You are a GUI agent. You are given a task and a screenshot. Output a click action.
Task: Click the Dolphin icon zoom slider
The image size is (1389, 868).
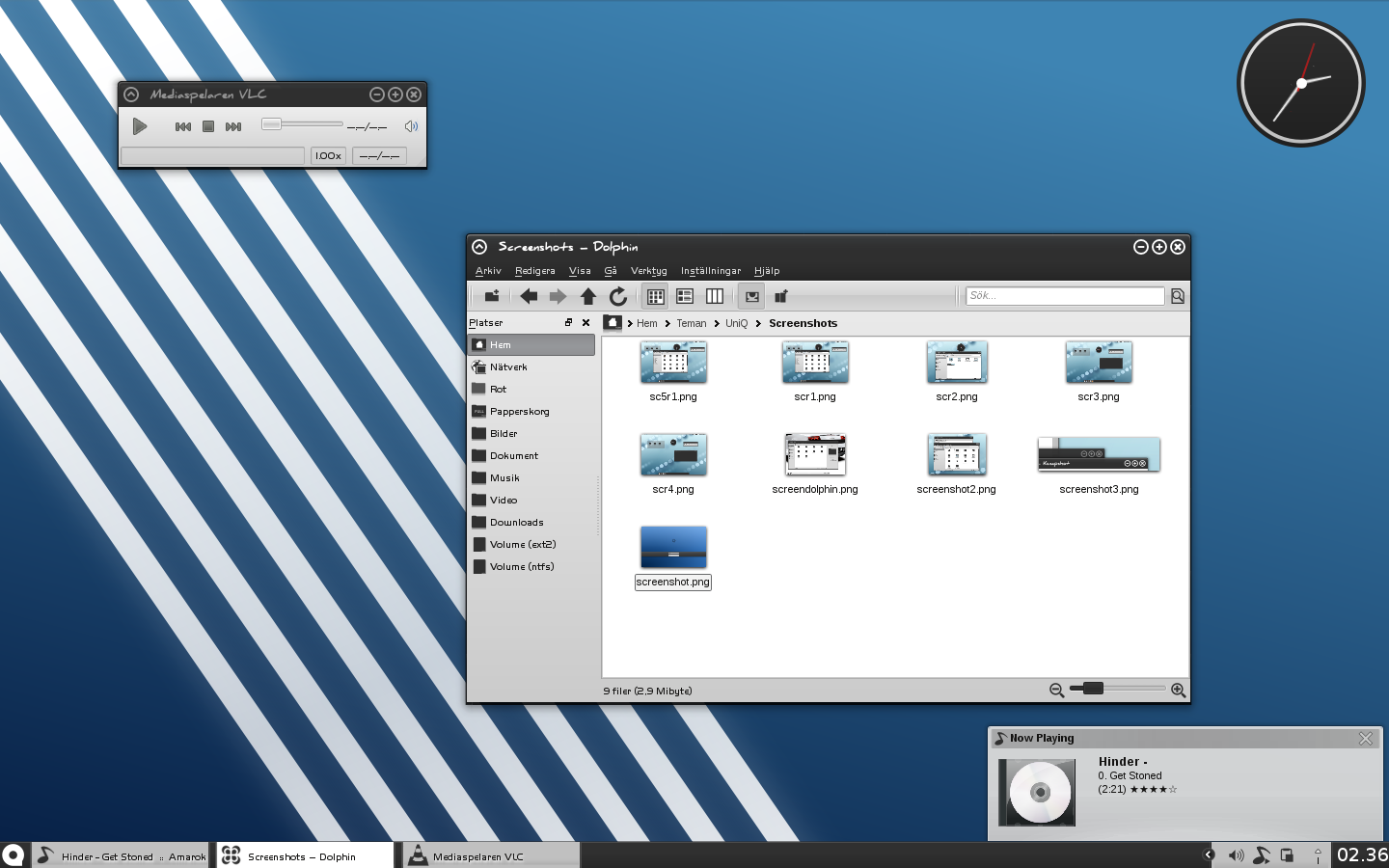point(1117,689)
